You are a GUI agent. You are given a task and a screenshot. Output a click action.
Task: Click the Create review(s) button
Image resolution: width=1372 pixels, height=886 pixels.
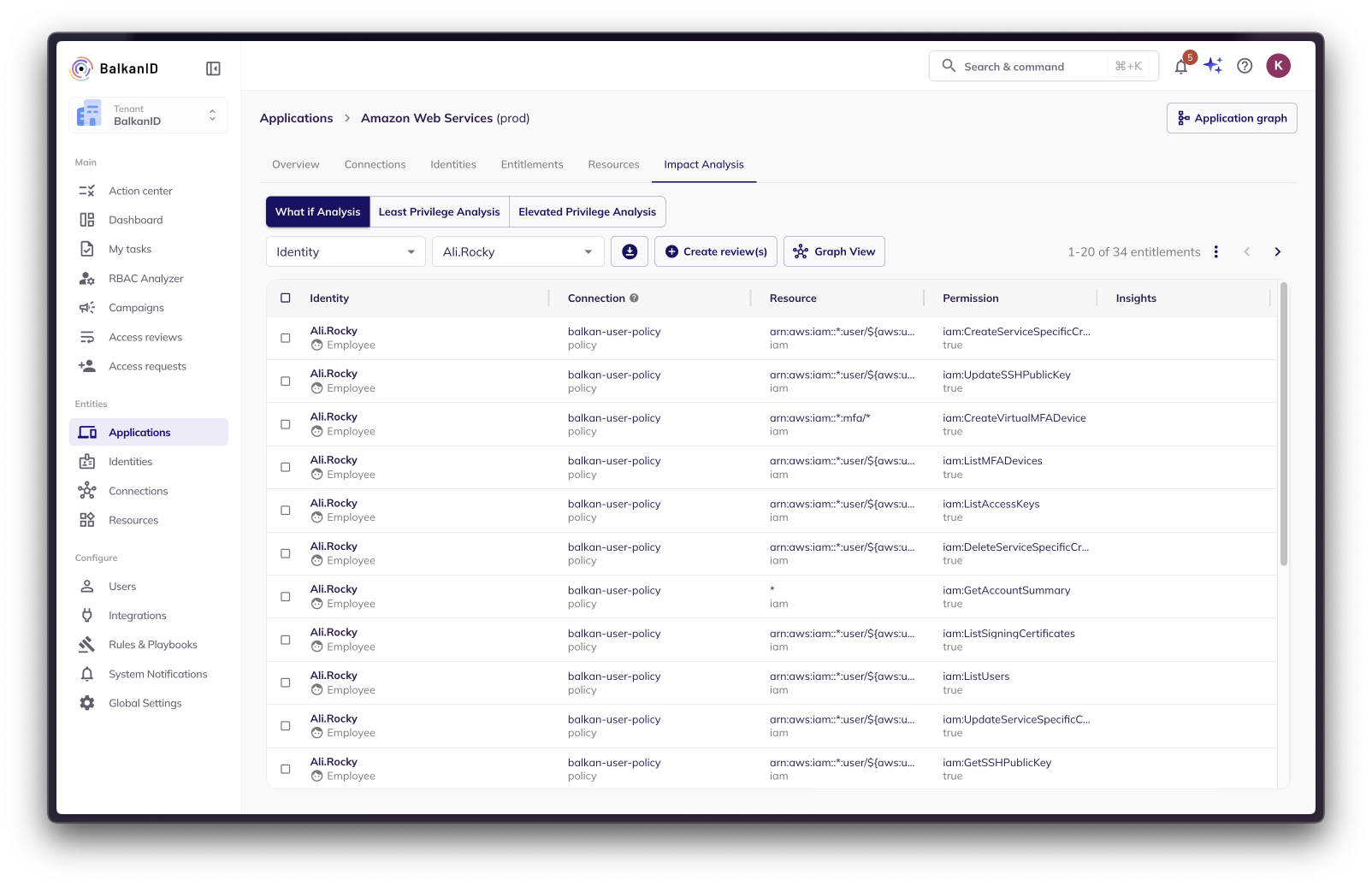(716, 251)
